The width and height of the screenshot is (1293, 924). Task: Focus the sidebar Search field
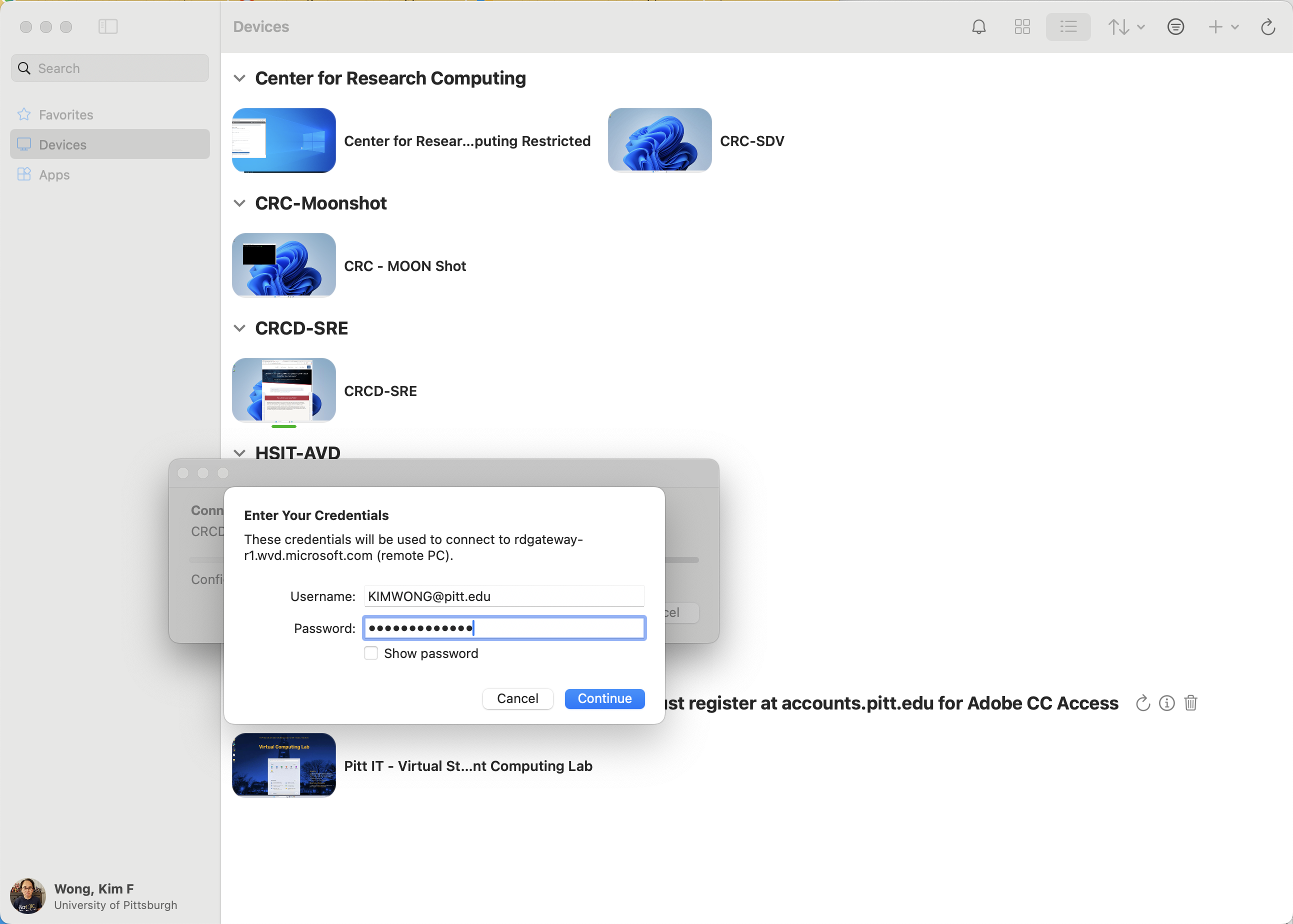coord(110,68)
